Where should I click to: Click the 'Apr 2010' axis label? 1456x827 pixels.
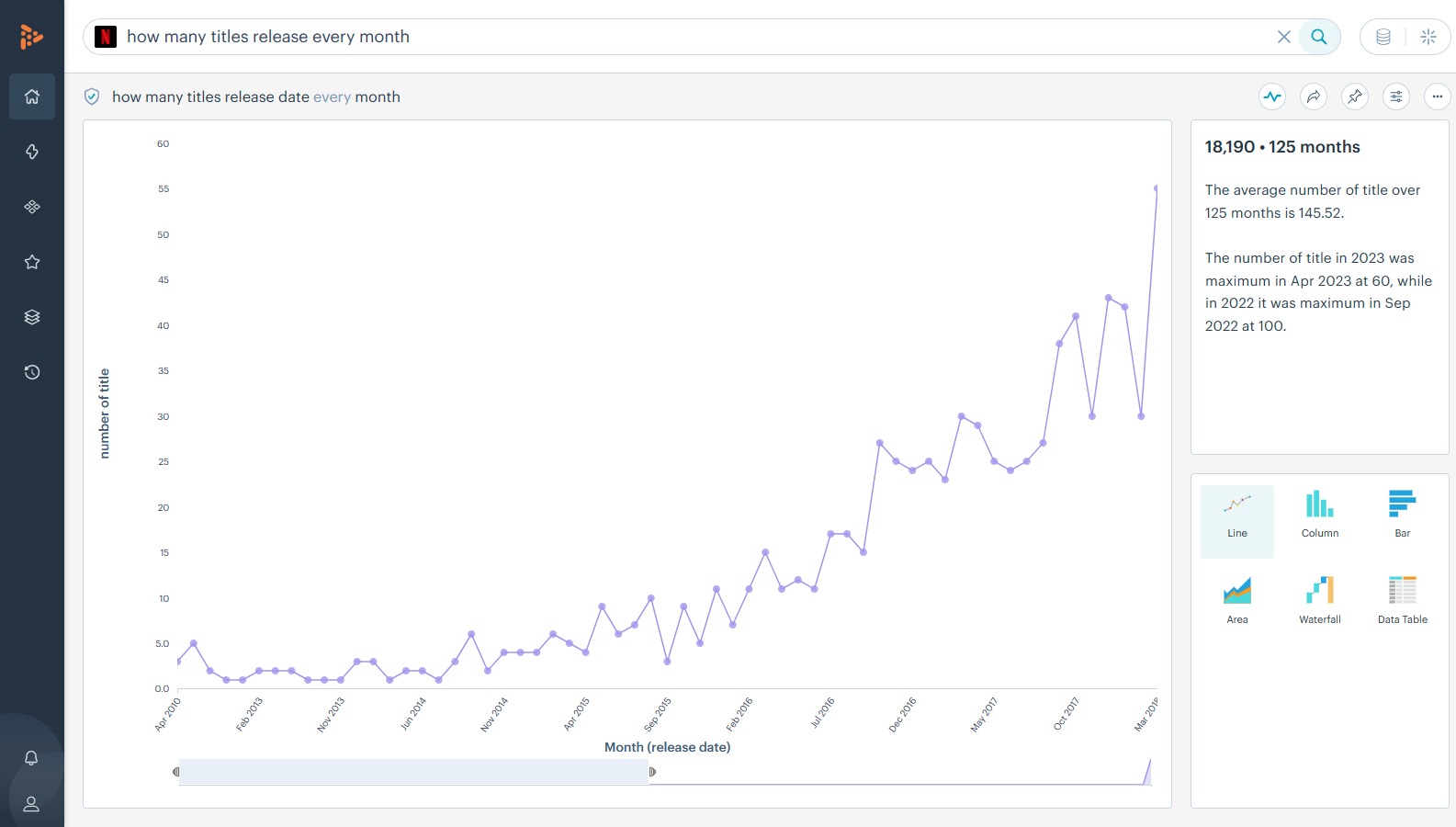168,714
